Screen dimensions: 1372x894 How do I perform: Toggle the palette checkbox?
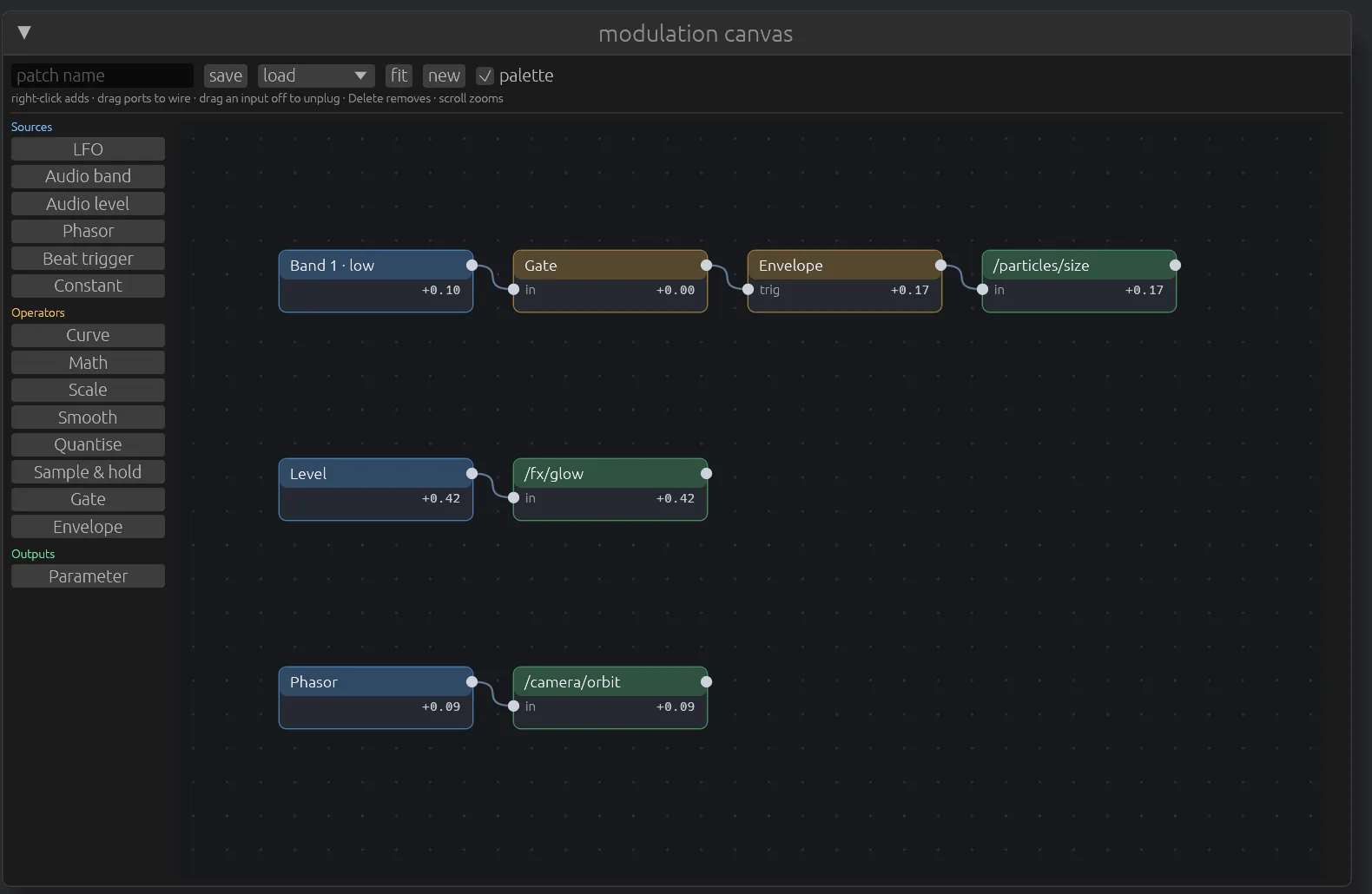click(485, 76)
